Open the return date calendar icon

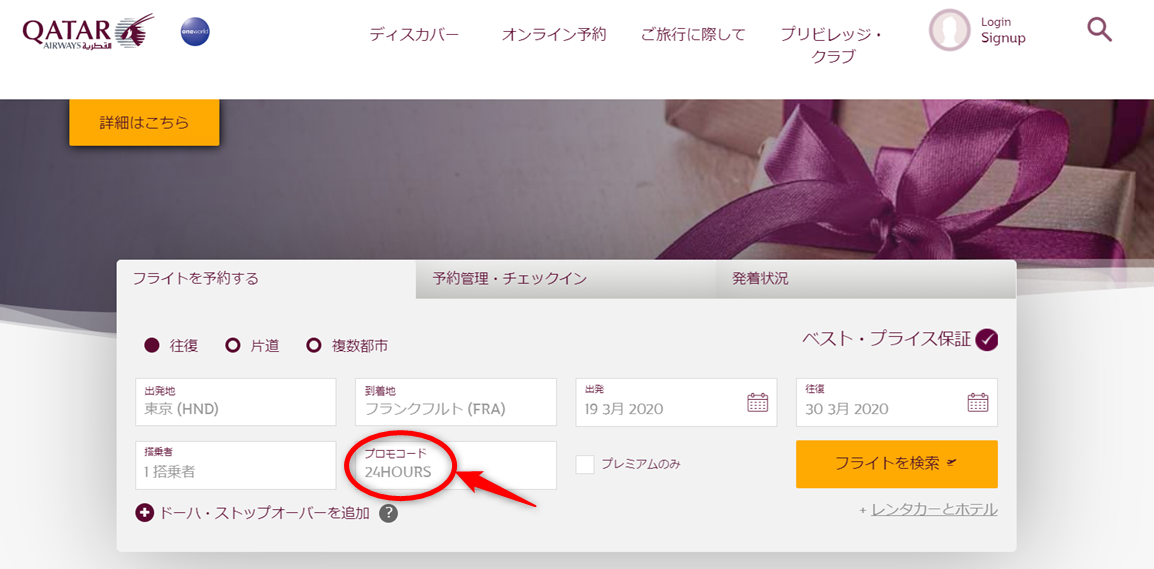tap(977, 402)
